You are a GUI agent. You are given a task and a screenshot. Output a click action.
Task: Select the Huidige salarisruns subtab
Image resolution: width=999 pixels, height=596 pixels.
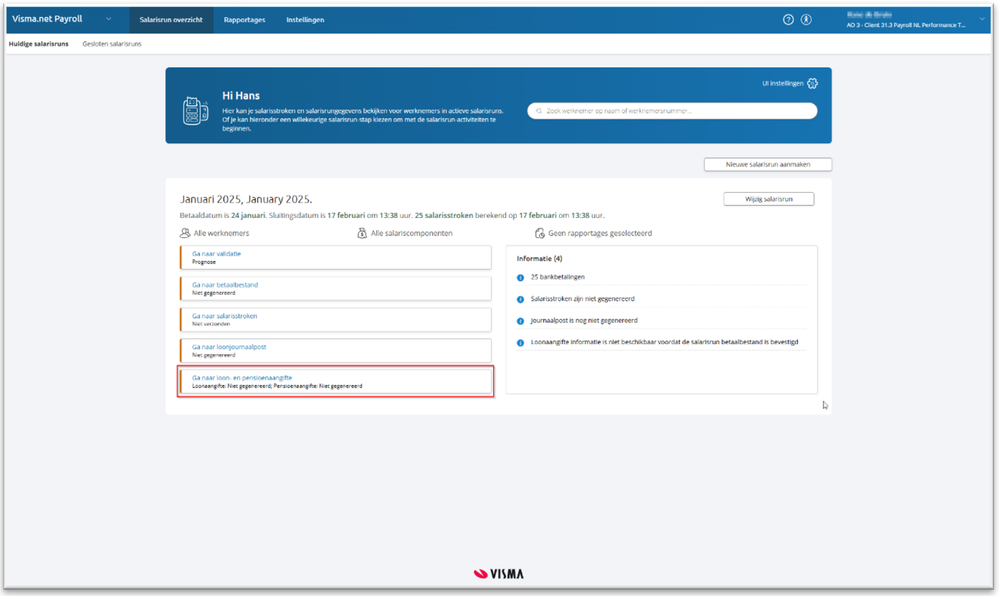[x=38, y=44]
